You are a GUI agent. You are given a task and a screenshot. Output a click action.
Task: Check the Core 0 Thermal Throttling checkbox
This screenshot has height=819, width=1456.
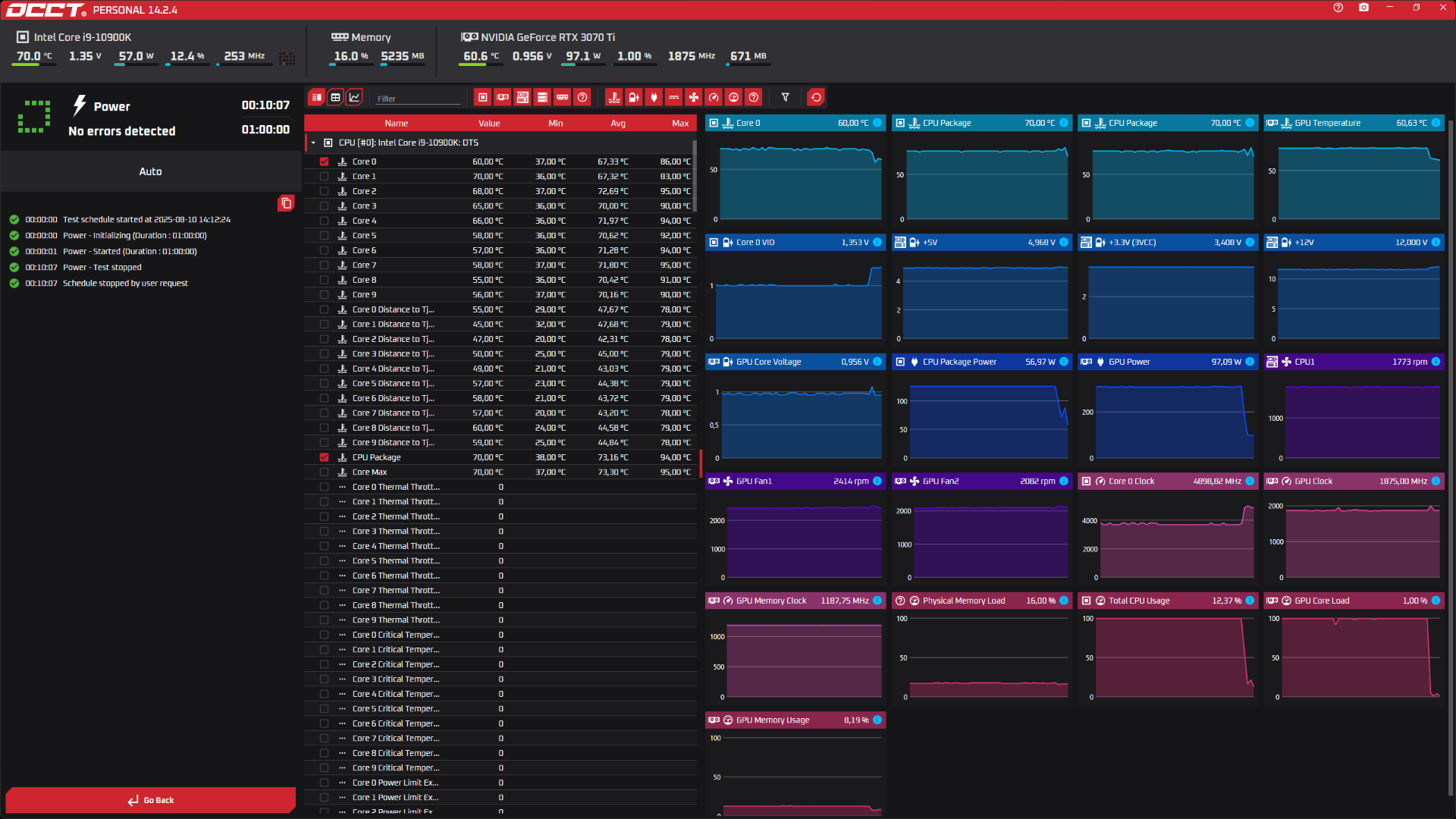(325, 487)
